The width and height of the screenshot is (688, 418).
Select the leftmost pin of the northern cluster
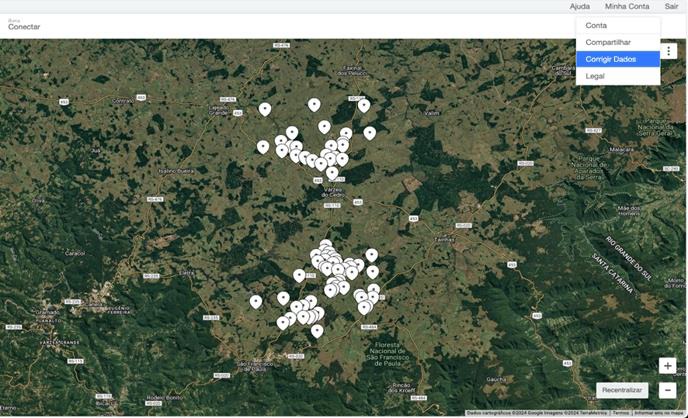(x=263, y=146)
